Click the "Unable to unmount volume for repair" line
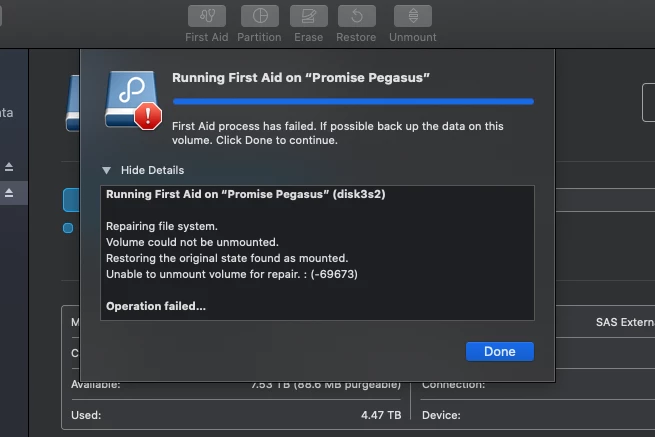The width and height of the screenshot is (655, 437). click(x=232, y=274)
